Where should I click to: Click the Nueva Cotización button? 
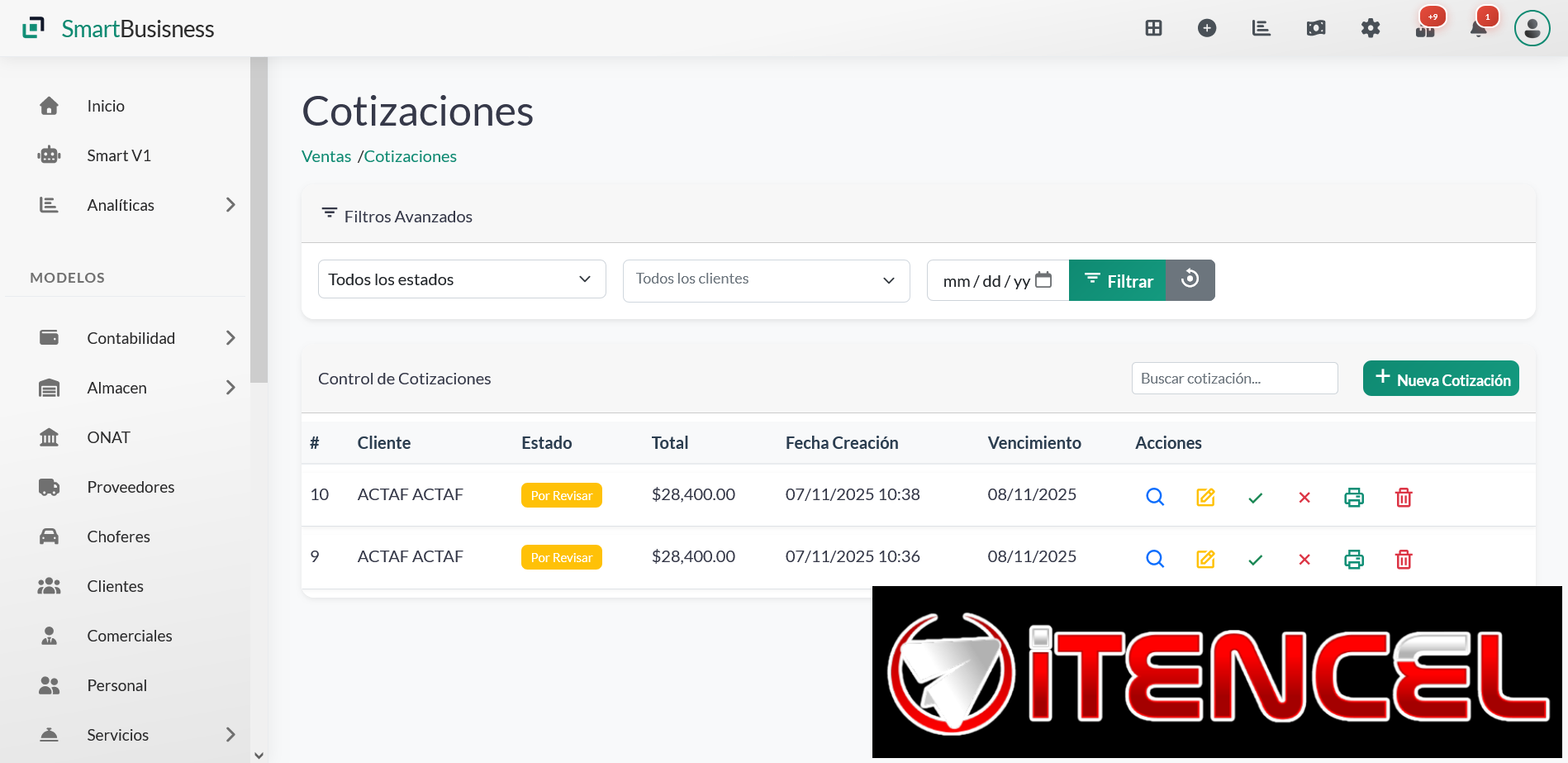1441,378
